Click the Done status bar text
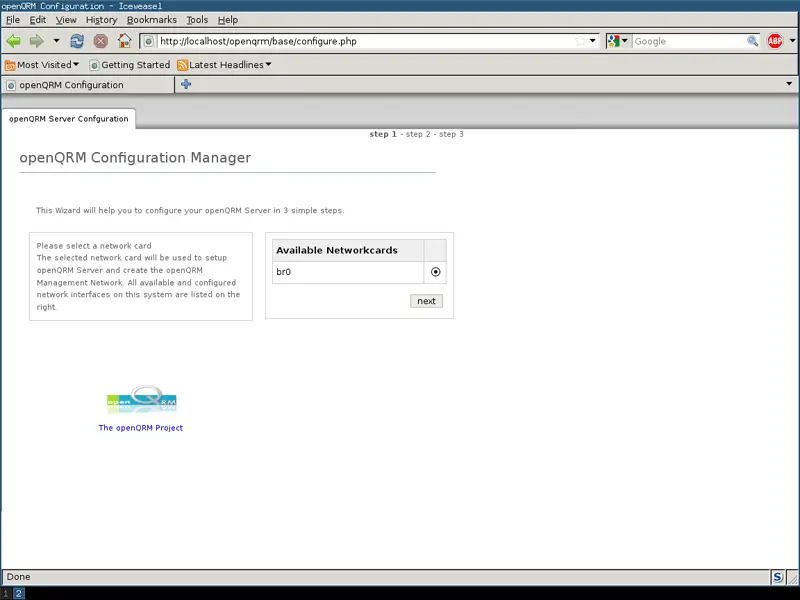Screen dimensions: 800x600 pyautogui.click(x=18, y=577)
